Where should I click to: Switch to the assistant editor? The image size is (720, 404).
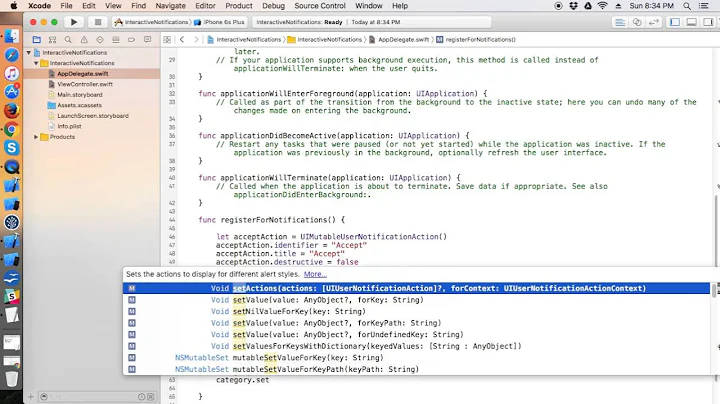click(x=637, y=22)
